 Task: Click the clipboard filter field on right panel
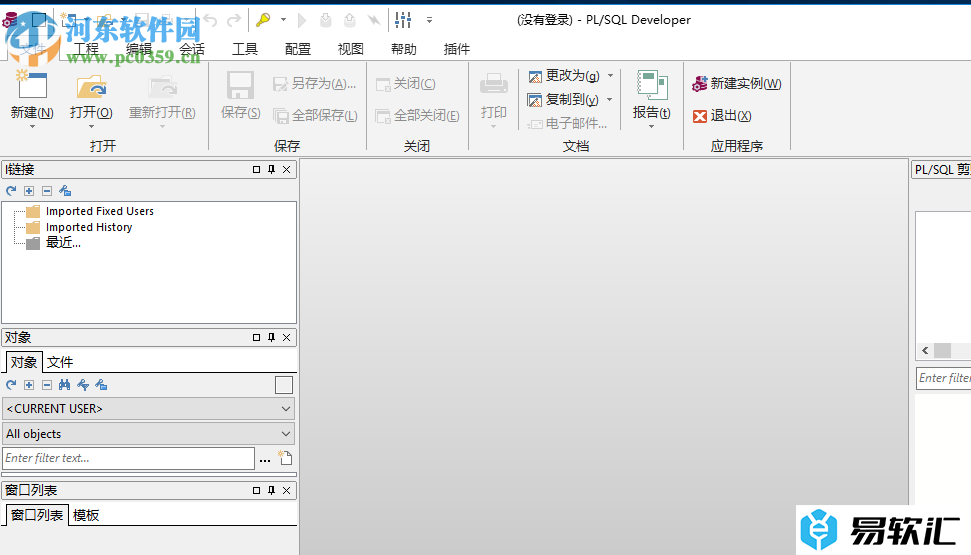click(943, 378)
